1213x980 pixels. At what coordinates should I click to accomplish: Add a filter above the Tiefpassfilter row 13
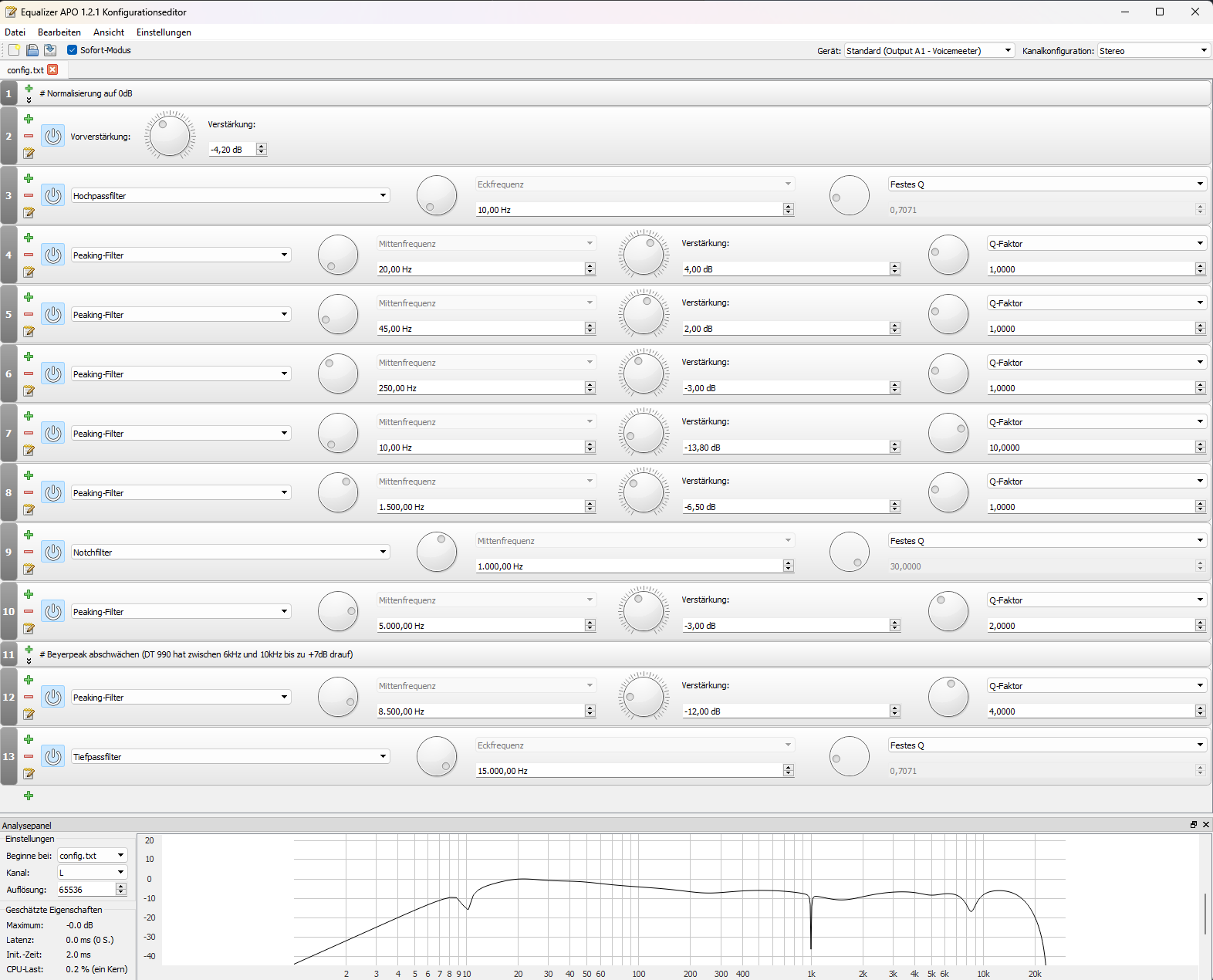[x=29, y=739]
